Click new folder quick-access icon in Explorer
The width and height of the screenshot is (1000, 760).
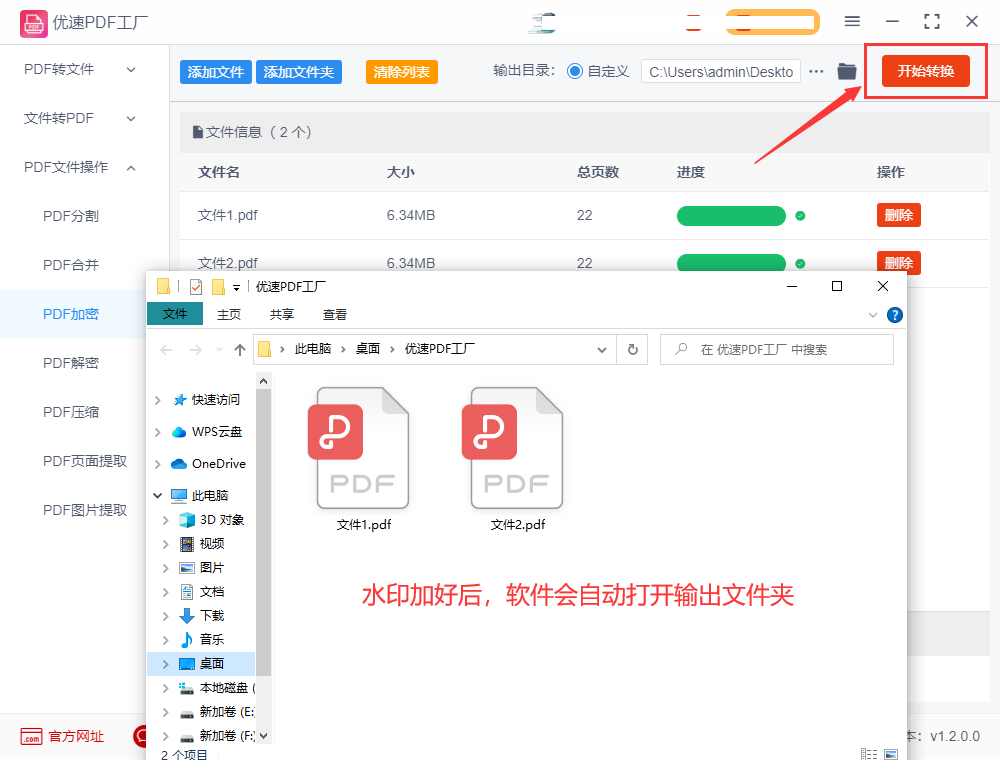coord(218,287)
